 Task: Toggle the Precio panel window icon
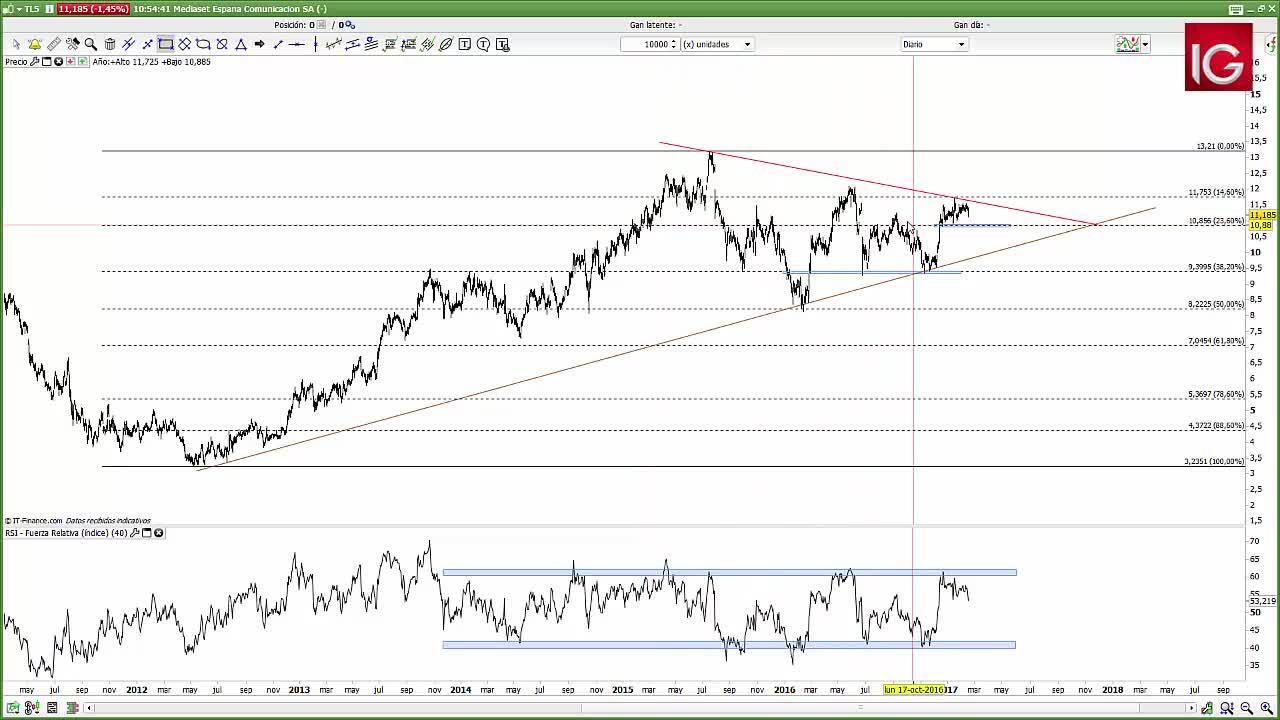(47, 62)
